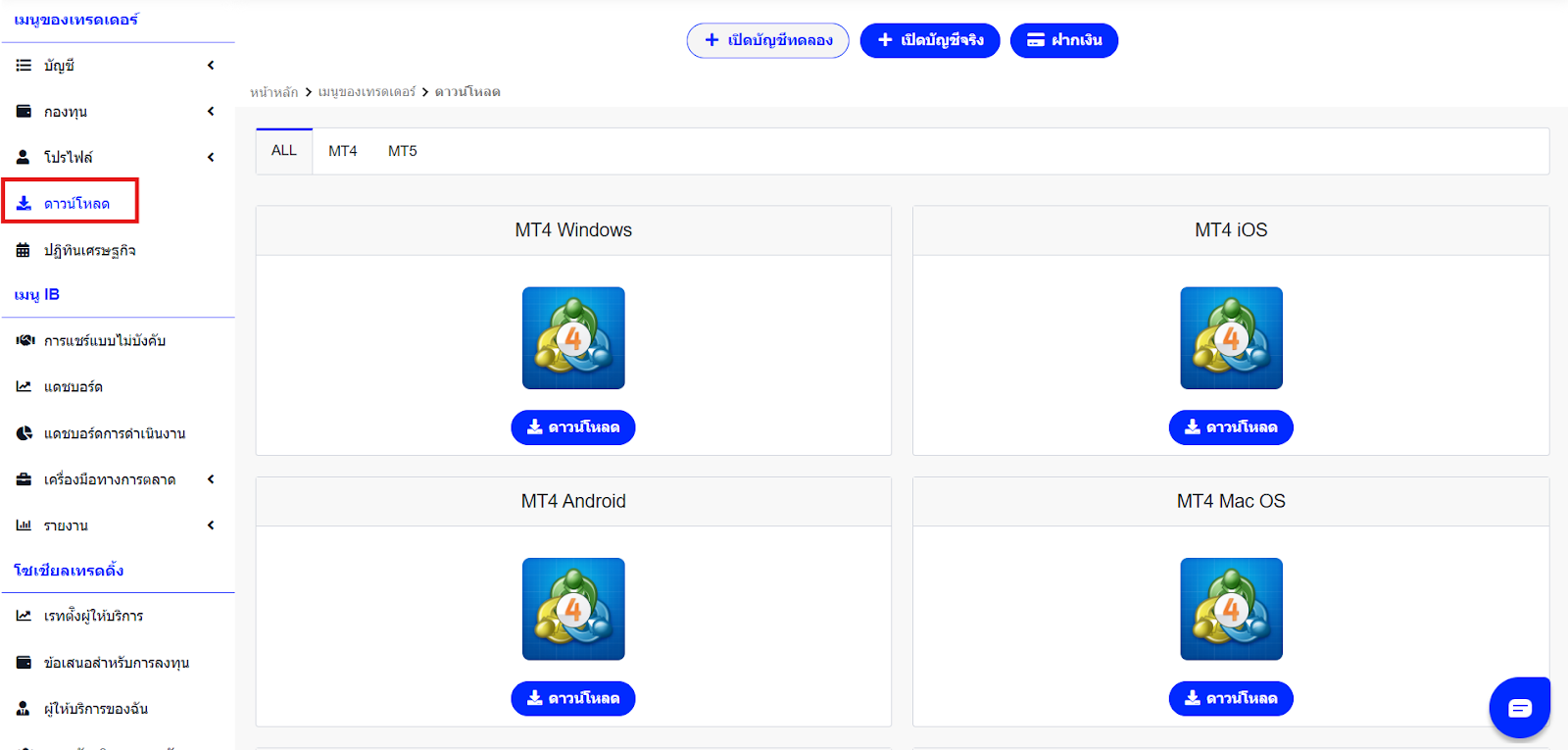Download MT4 Mac OS
The image size is (1568, 750).
click(1231, 698)
